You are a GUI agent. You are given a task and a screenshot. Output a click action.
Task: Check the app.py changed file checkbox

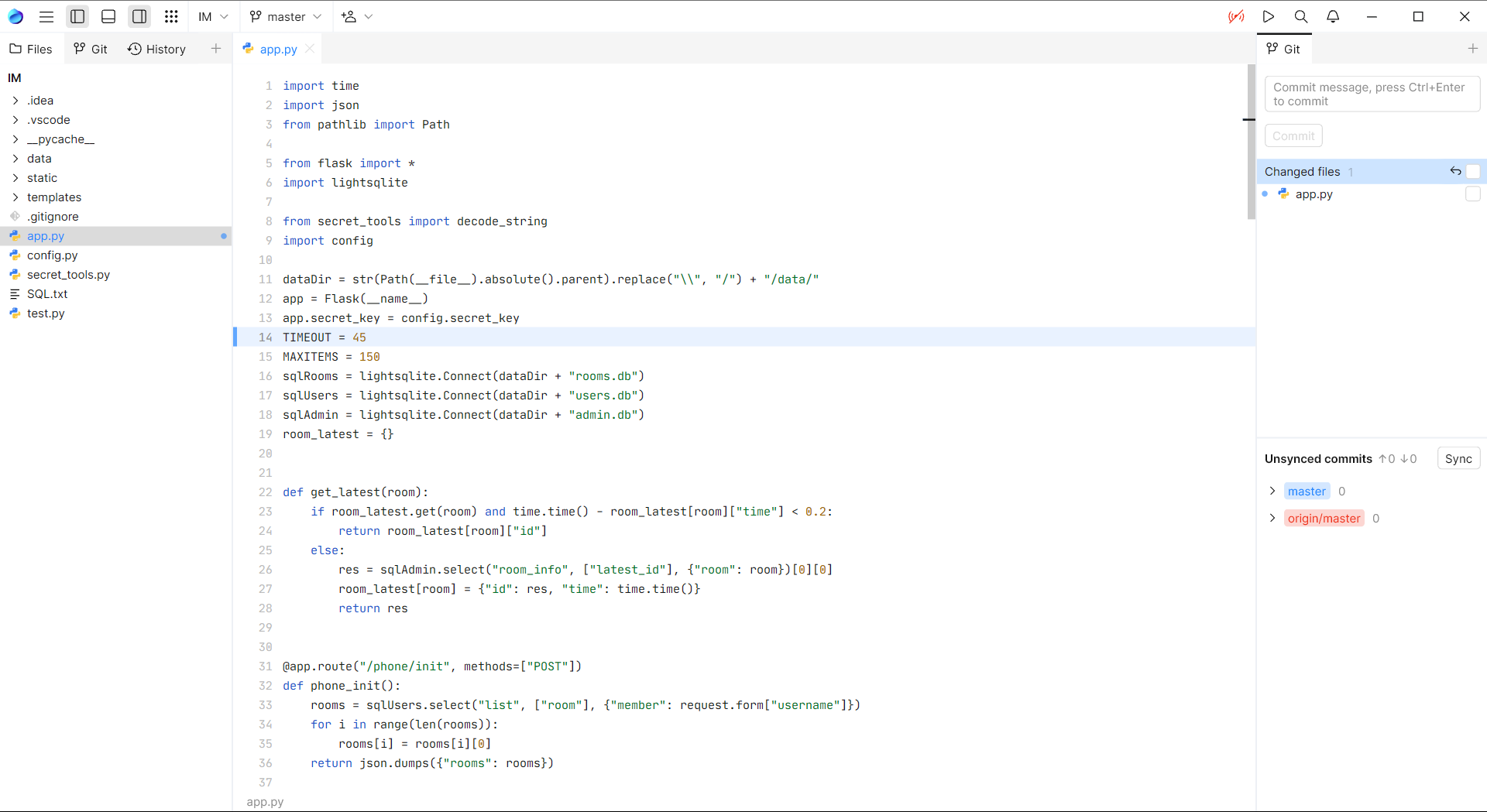coord(1472,194)
